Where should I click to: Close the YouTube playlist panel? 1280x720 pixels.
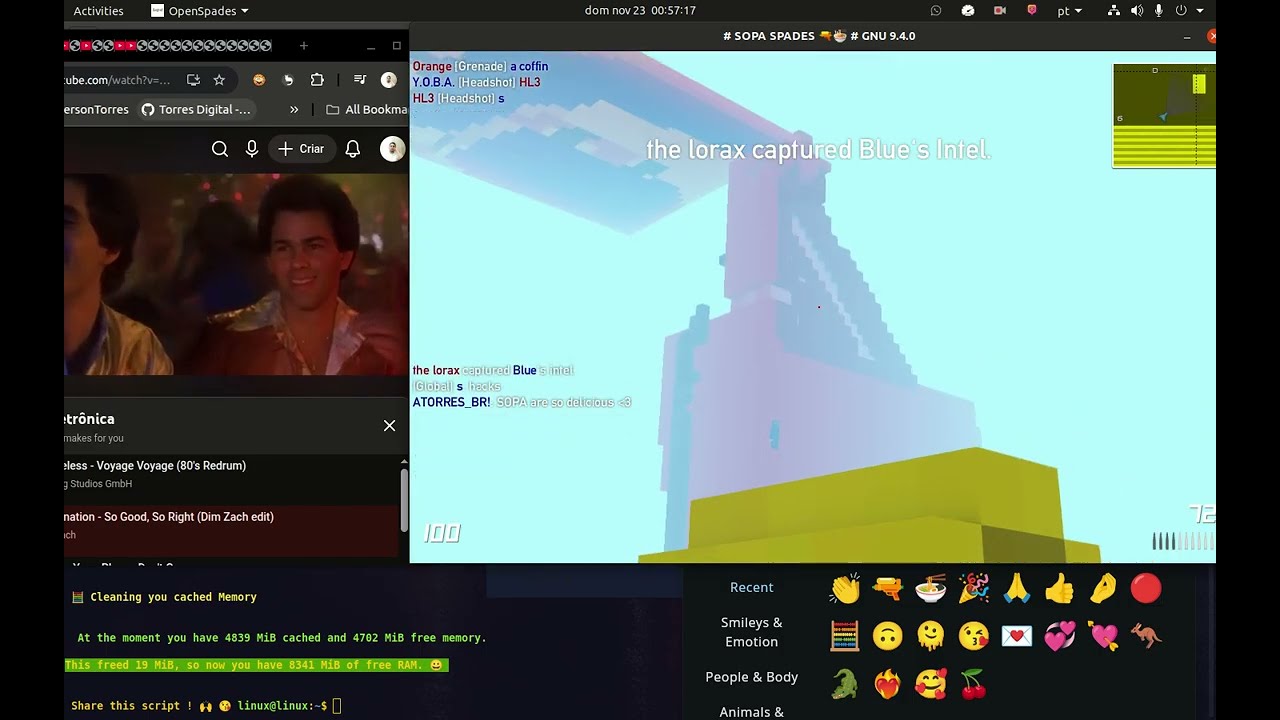point(389,426)
